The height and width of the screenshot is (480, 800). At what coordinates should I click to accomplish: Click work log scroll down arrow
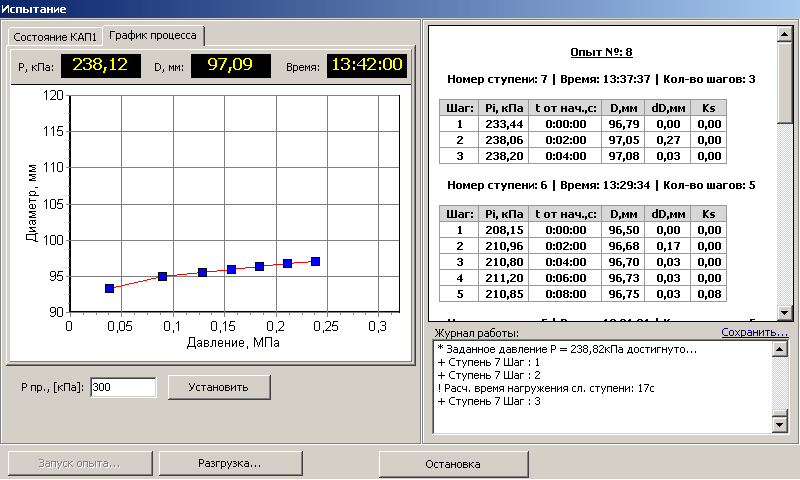coord(781,425)
